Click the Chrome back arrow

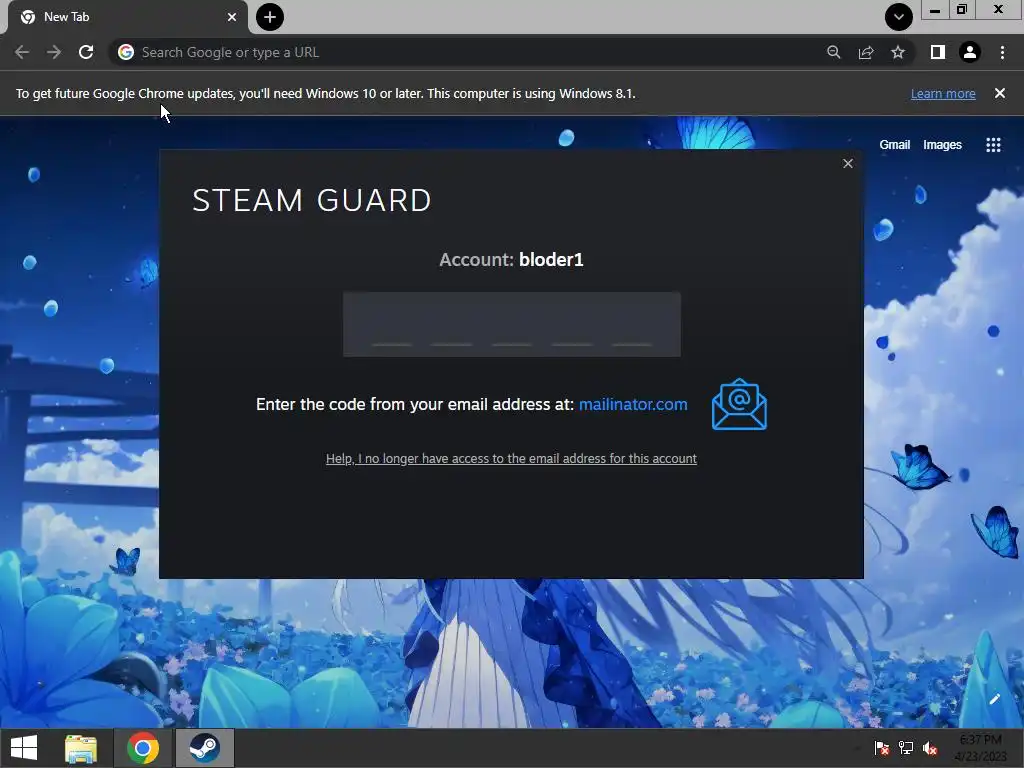(22, 52)
